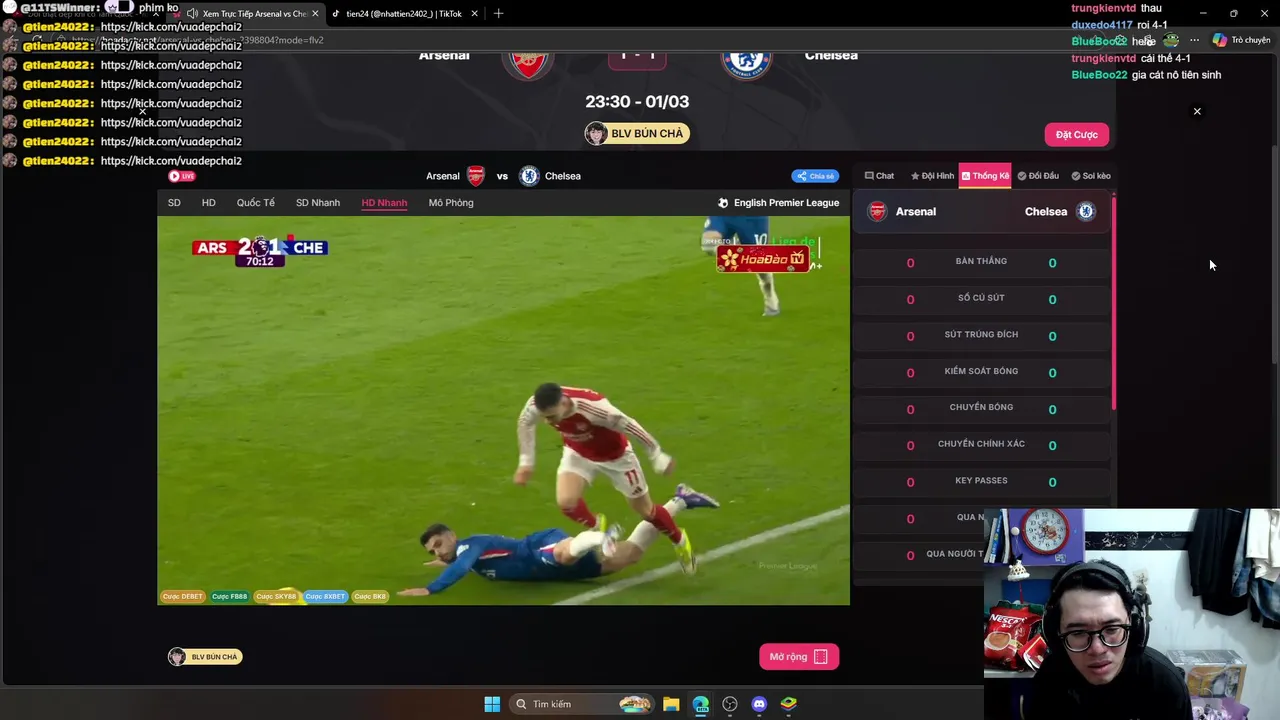Click the KIỂM SOÁT BÓNG stat row
The width and height of the screenshot is (1280, 720).
tap(981, 372)
